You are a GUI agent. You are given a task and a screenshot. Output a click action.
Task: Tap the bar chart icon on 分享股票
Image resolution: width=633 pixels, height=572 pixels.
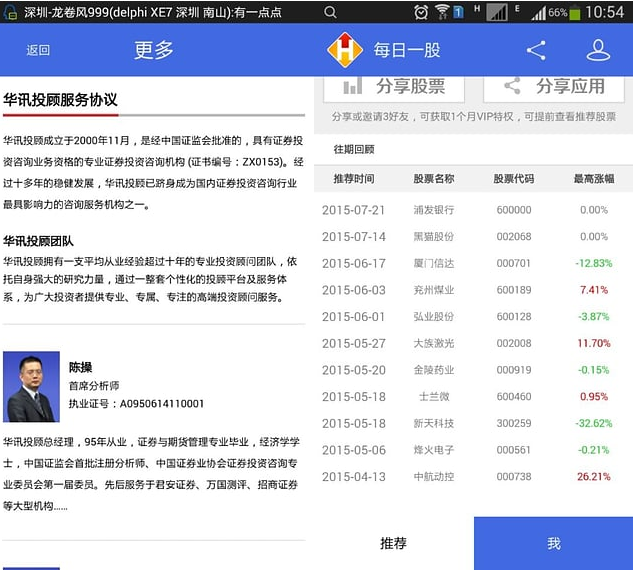pos(352,86)
